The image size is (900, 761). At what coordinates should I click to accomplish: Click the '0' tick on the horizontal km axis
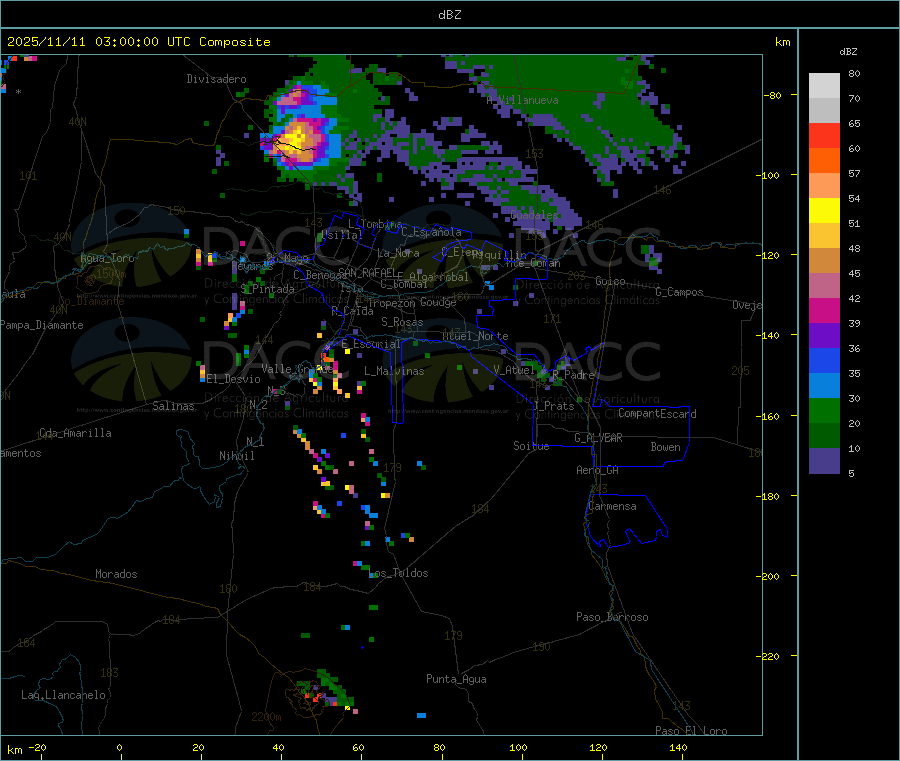point(119,748)
